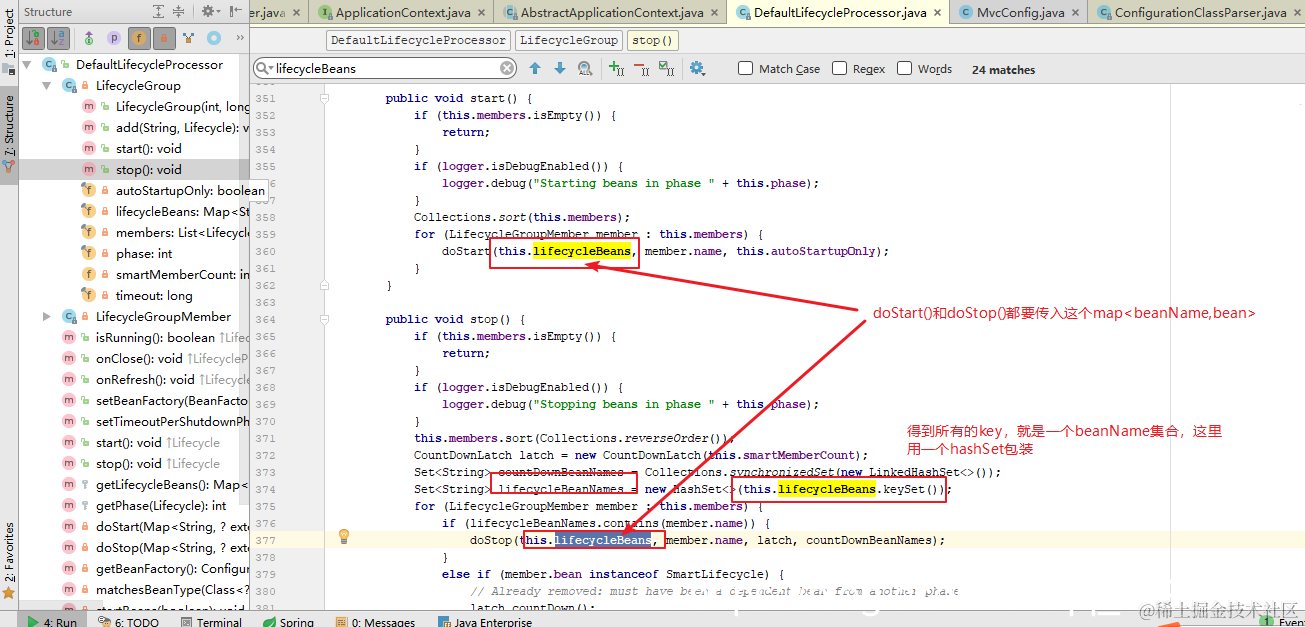Unselect occurrence red minus icon
The image size is (1305, 627).
pyautogui.click(x=641, y=69)
